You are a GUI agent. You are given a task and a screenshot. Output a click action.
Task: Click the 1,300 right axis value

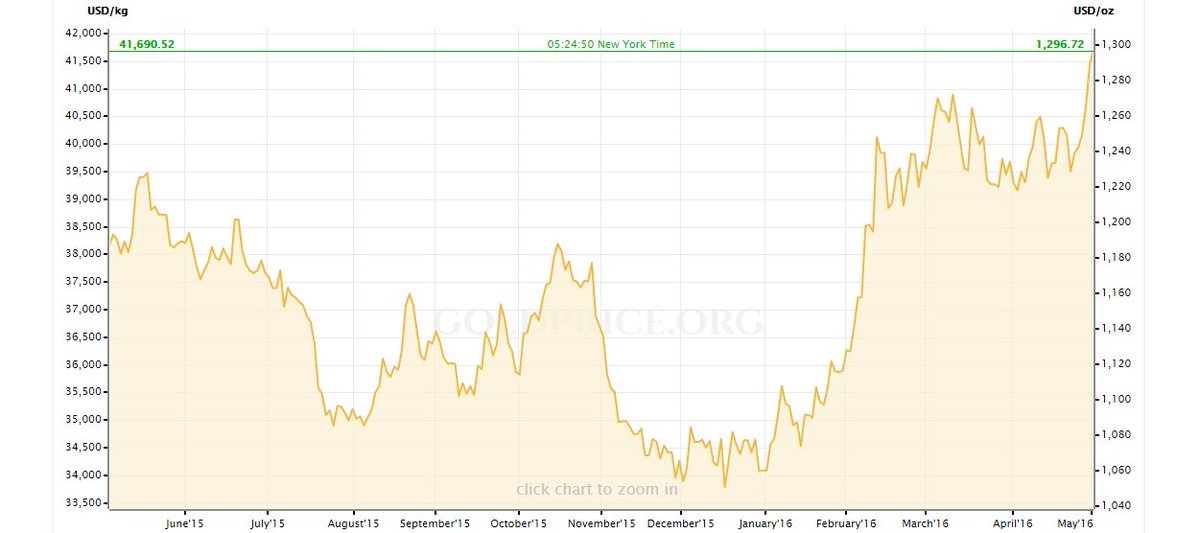tap(1117, 45)
